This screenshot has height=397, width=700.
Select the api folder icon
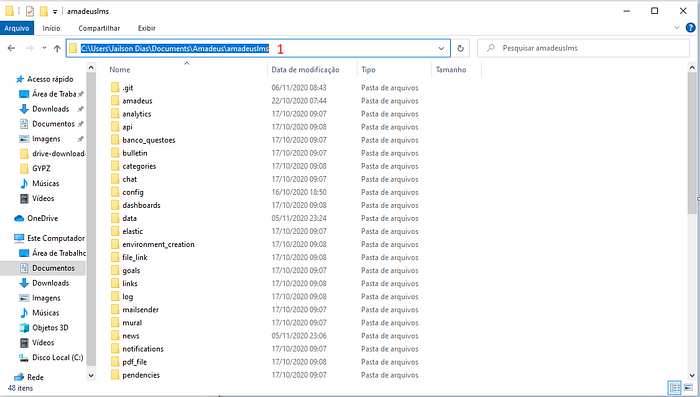pyautogui.click(x=115, y=127)
